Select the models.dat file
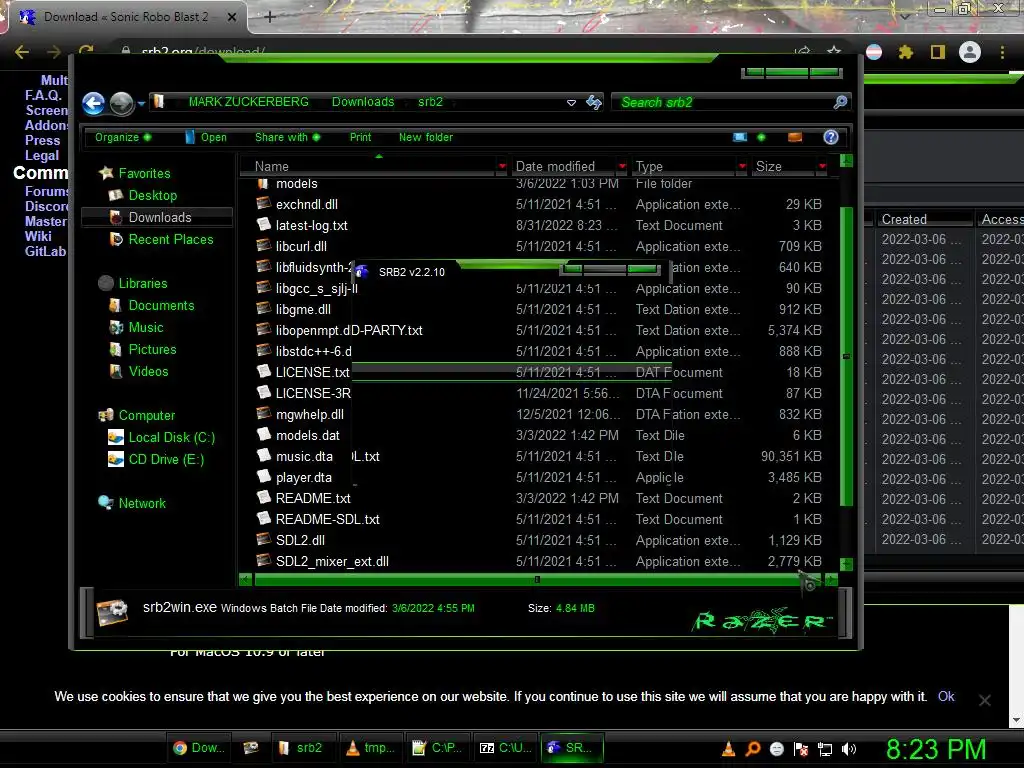The width and height of the screenshot is (1024, 768). (x=308, y=436)
